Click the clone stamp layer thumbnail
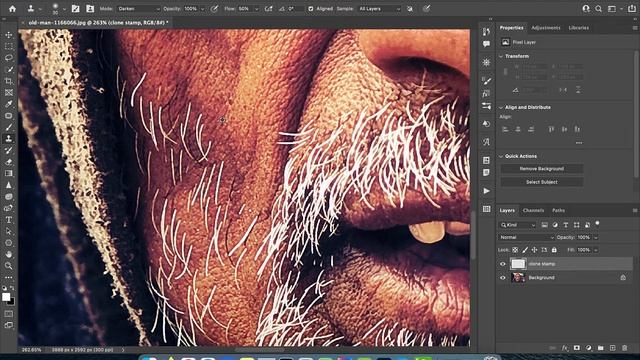 518,264
